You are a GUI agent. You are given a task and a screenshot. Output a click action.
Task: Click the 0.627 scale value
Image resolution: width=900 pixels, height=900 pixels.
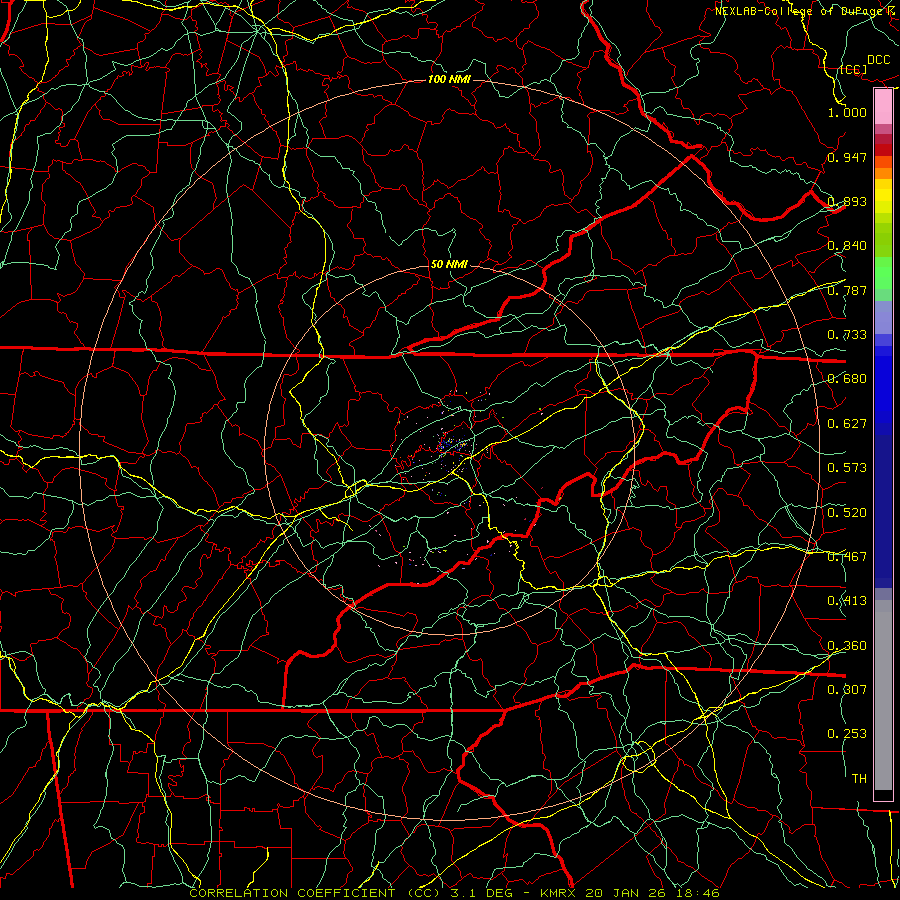click(x=847, y=424)
